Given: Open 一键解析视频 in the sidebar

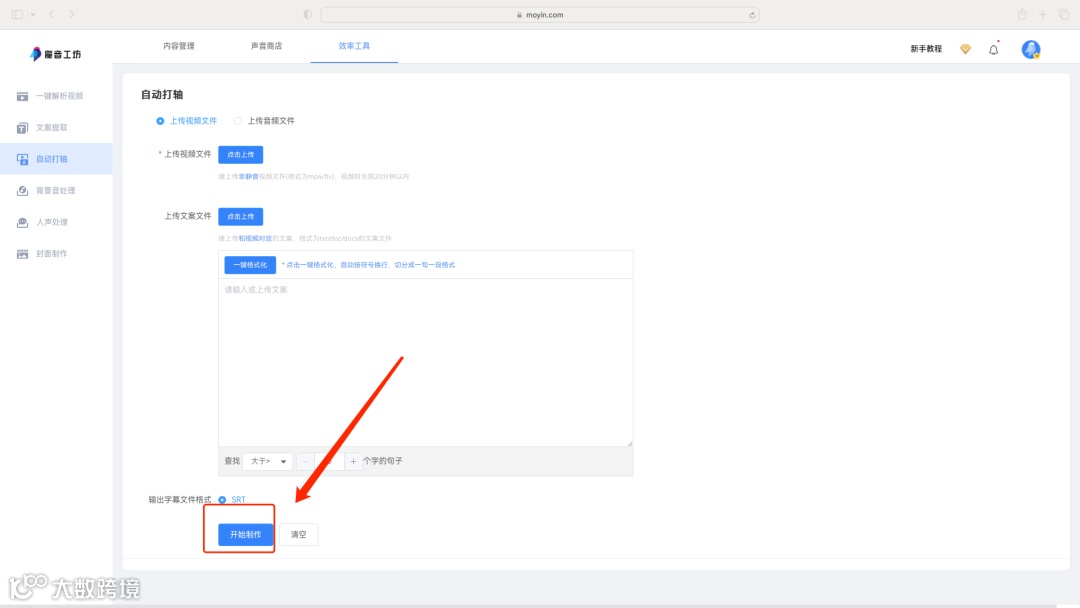Looking at the screenshot, I should click(x=59, y=96).
